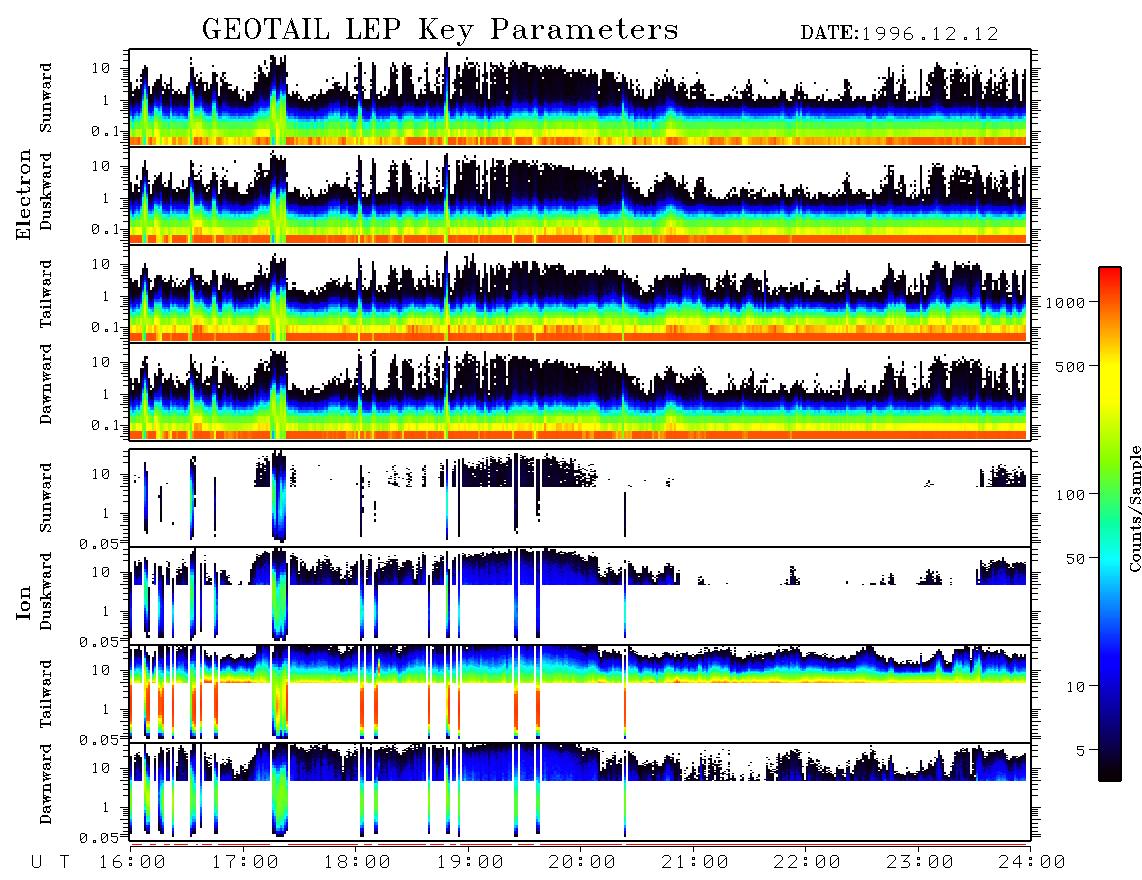Click the 19:00 time tick label
The width and height of the screenshot is (1142, 880).
pyautogui.click(x=470, y=862)
